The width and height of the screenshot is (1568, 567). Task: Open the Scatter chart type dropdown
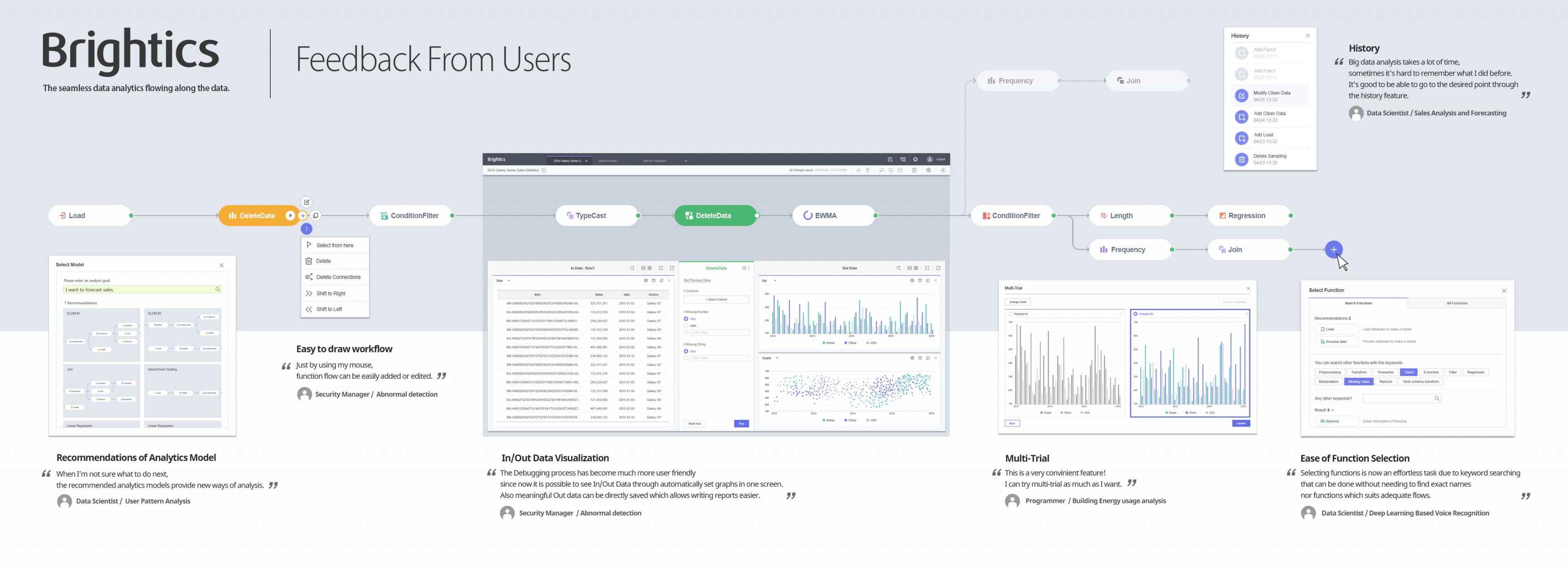click(x=777, y=358)
